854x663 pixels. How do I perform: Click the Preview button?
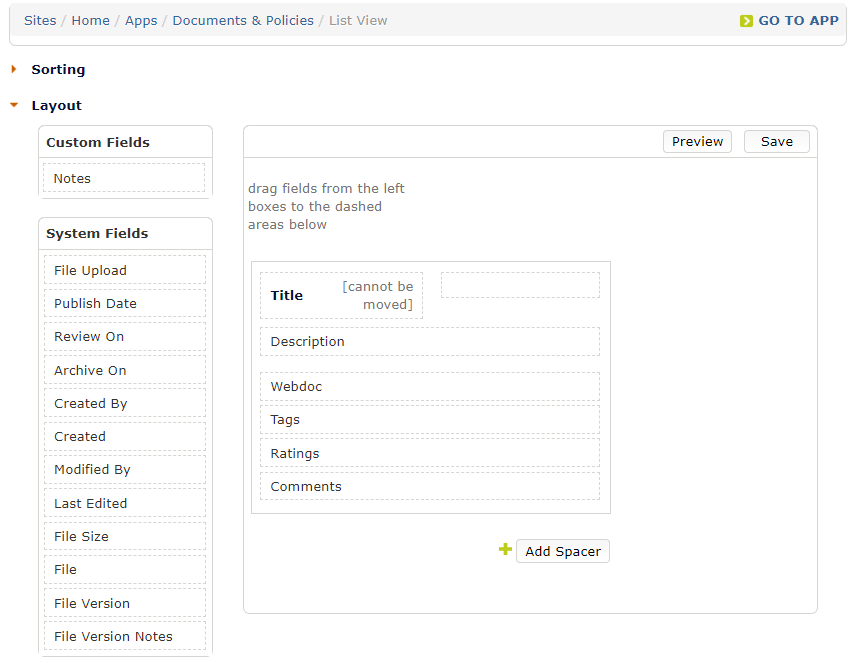[x=697, y=142]
